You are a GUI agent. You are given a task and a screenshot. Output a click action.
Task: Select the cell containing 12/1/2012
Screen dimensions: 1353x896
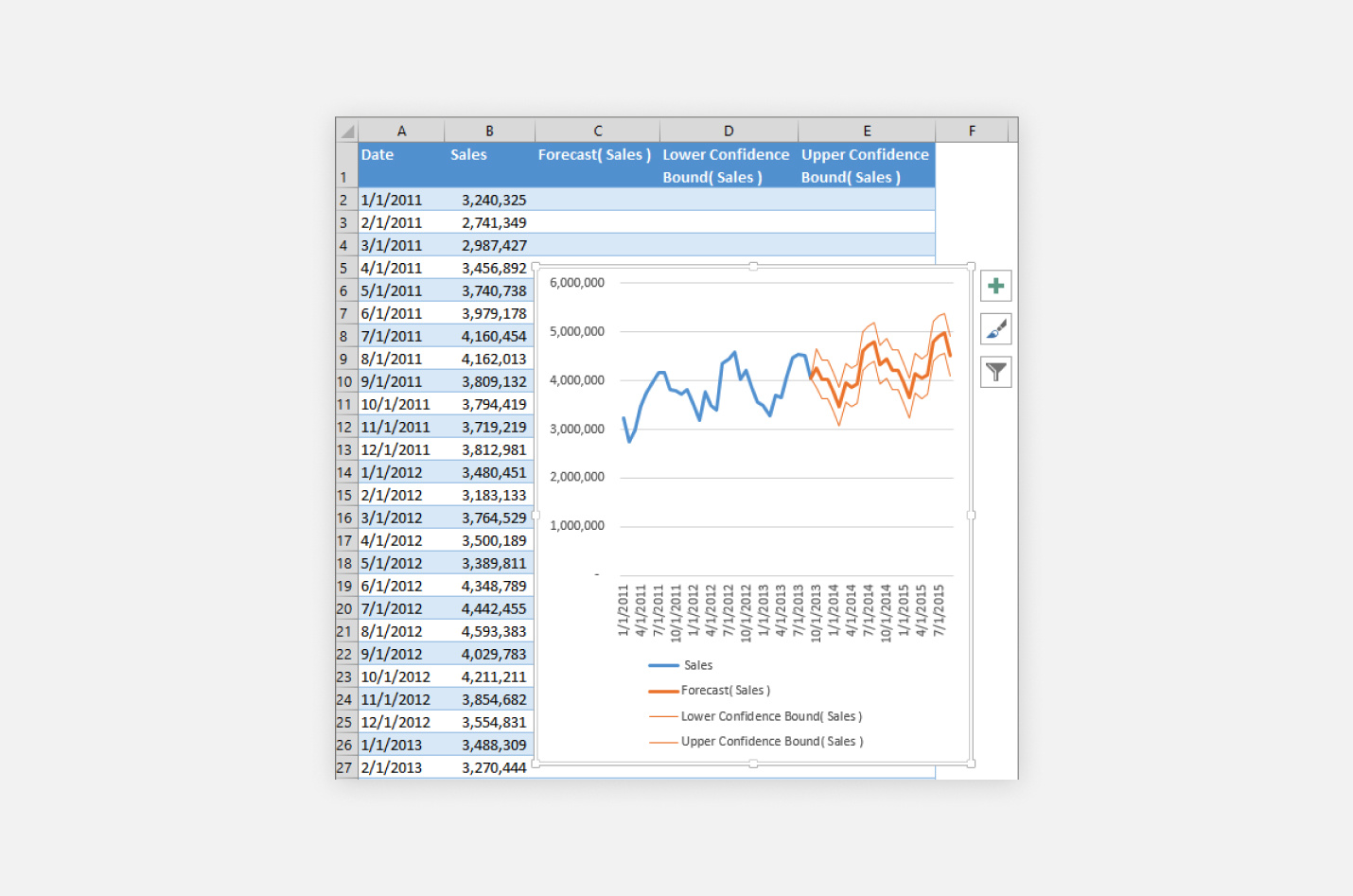click(x=401, y=721)
